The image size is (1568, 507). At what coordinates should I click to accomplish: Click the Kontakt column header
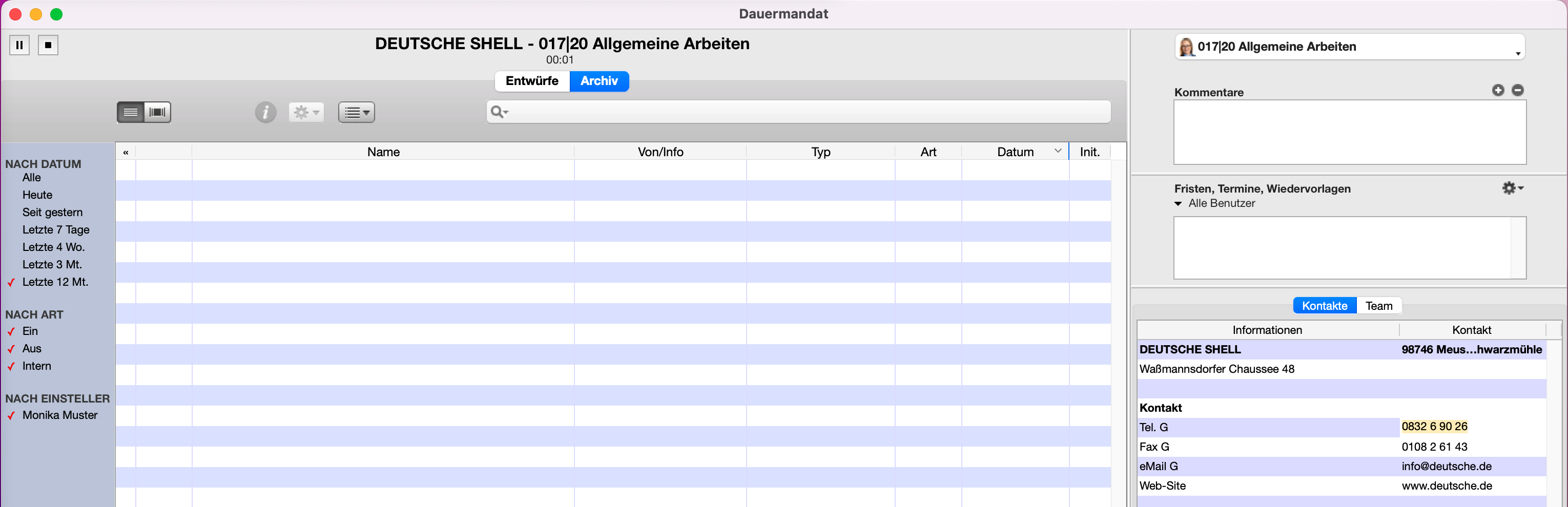coord(1471,330)
